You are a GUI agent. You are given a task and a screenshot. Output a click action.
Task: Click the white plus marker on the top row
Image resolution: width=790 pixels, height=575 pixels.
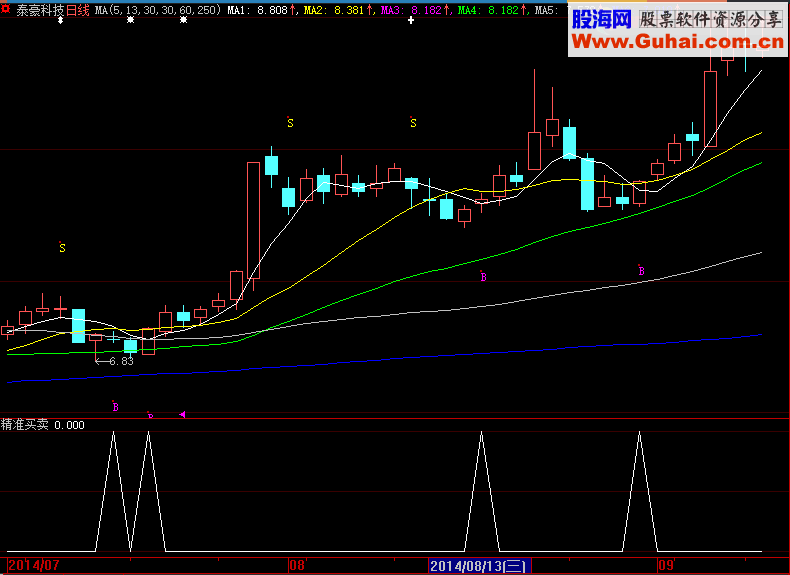click(x=411, y=20)
